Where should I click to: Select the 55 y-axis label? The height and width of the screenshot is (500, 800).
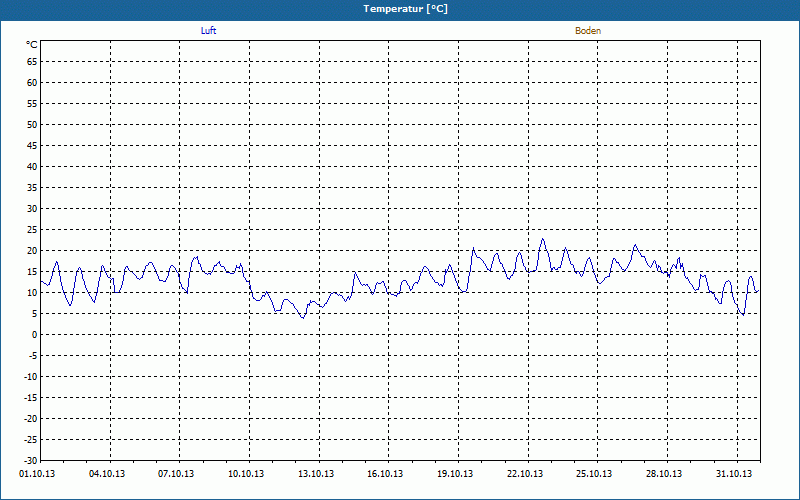pyautogui.click(x=32, y=104)
